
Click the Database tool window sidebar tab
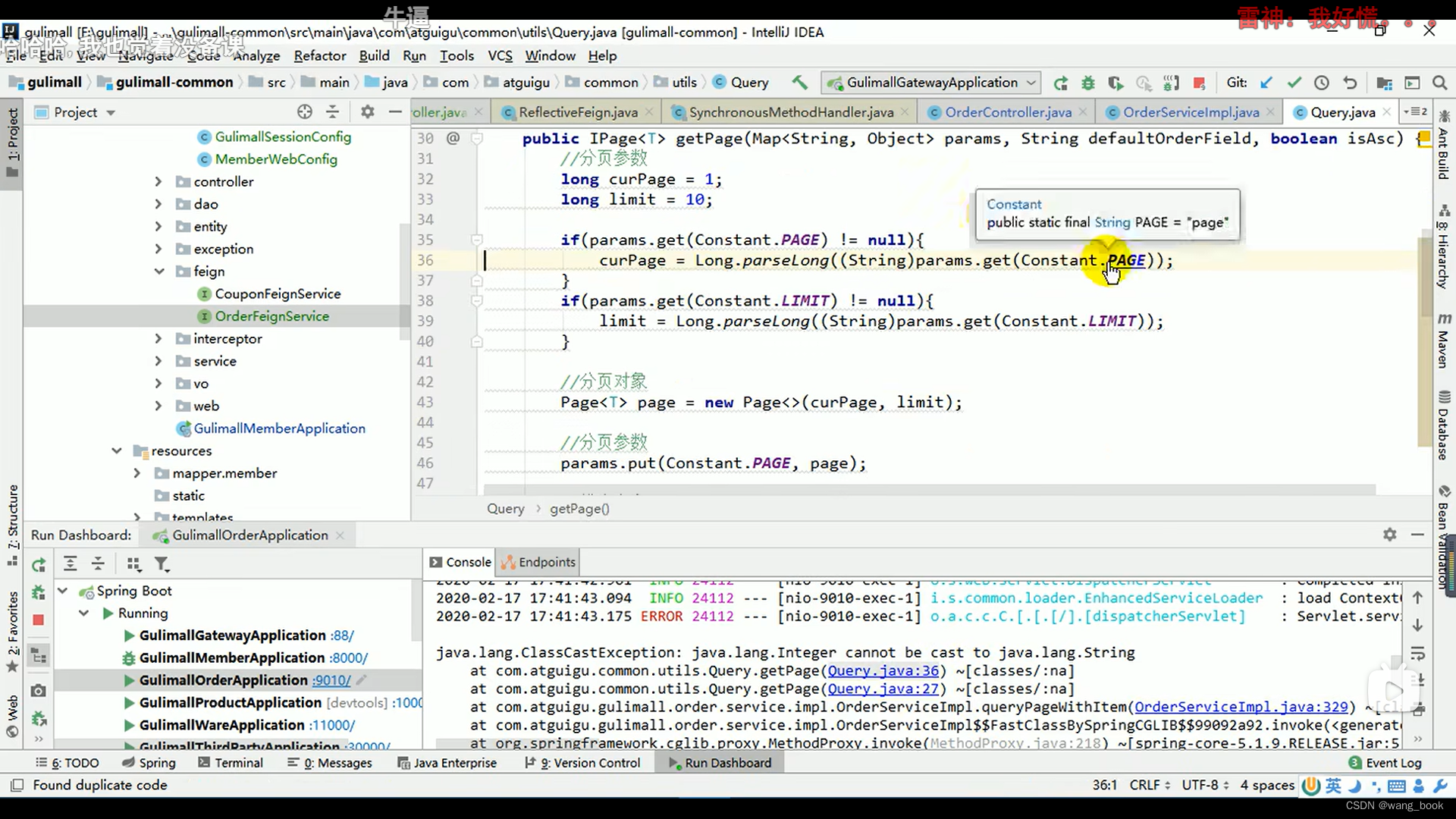click(x=1444, y=425)
